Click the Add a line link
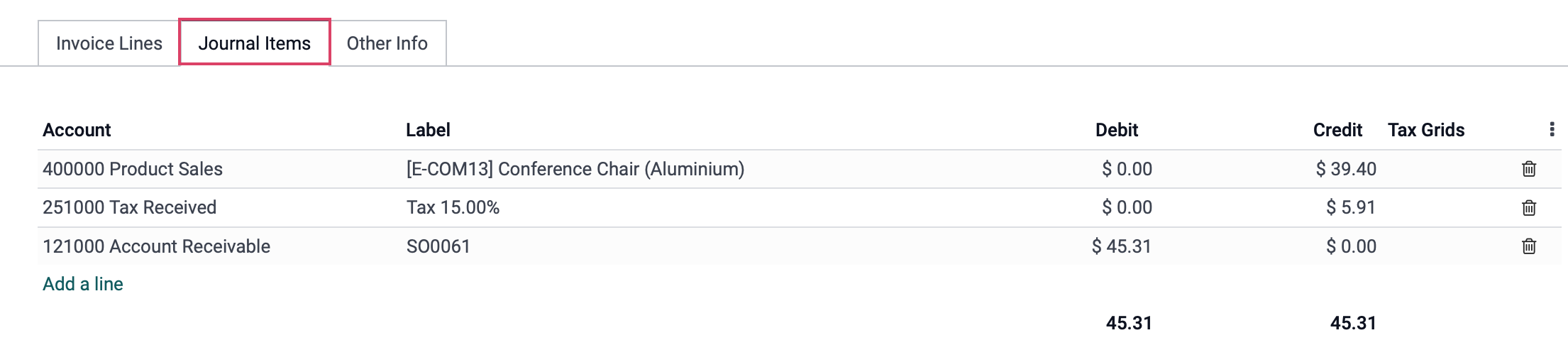The image size is (1568, 345). point(83,284)
